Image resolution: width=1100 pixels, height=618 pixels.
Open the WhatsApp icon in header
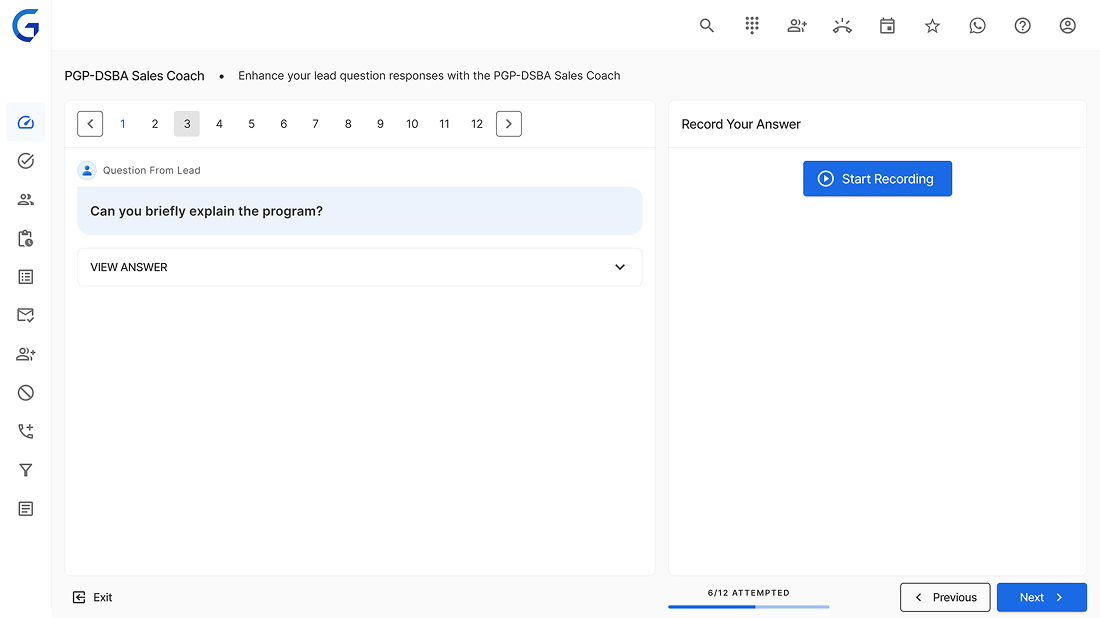977,26
